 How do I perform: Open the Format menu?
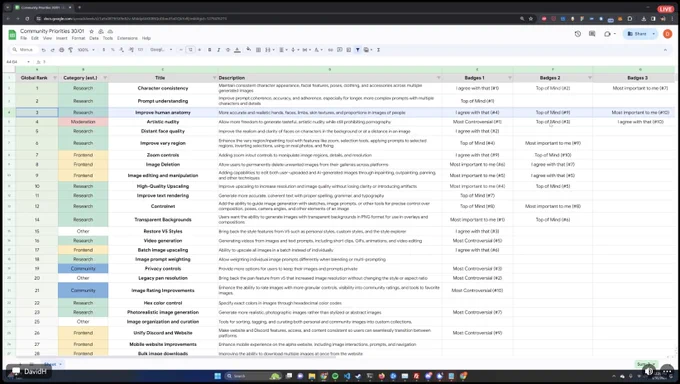(78, 38)
